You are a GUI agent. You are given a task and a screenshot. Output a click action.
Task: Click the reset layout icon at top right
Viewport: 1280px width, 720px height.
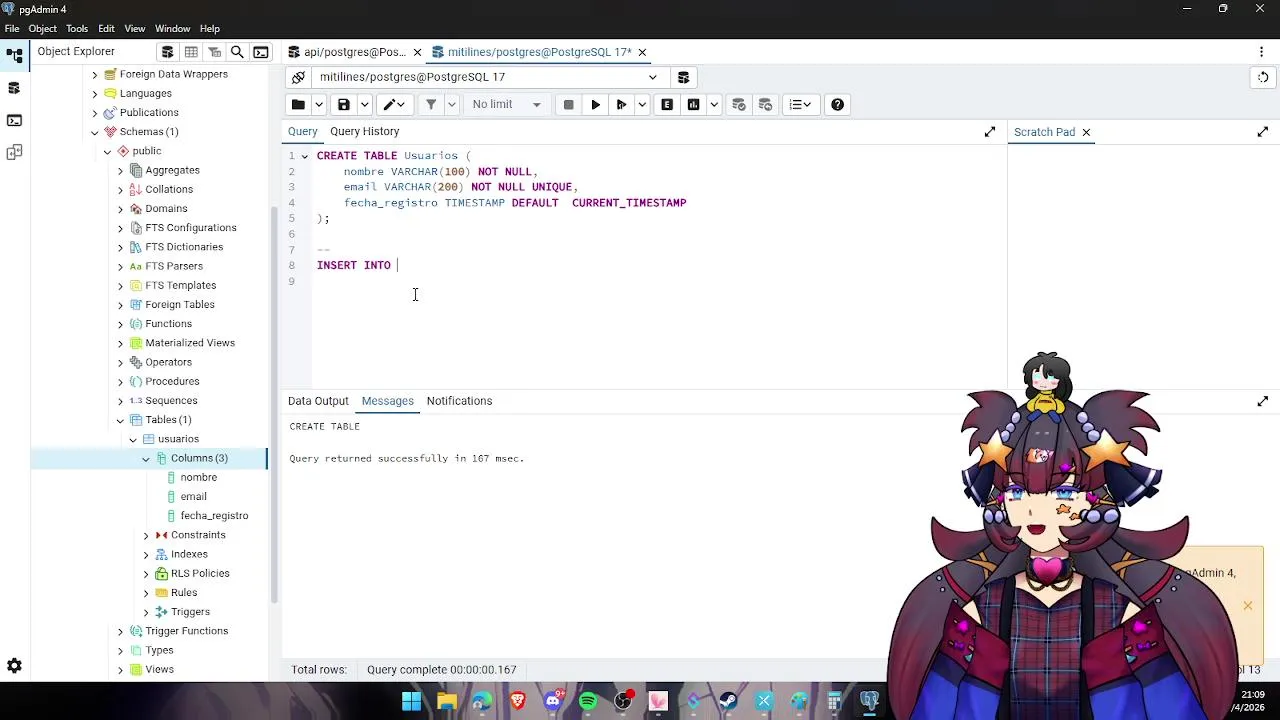[x=1263, y=77]
